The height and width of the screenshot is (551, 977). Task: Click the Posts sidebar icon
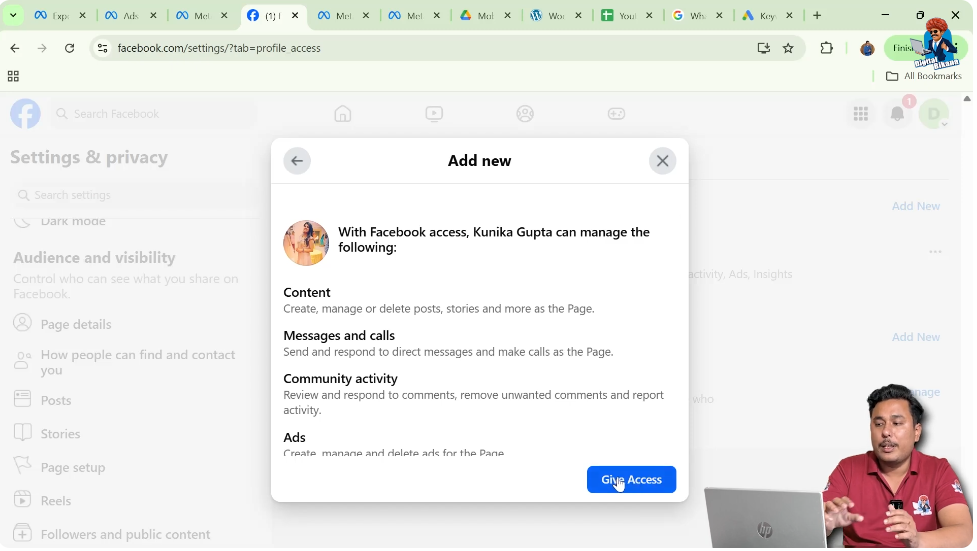coord(22,400)
